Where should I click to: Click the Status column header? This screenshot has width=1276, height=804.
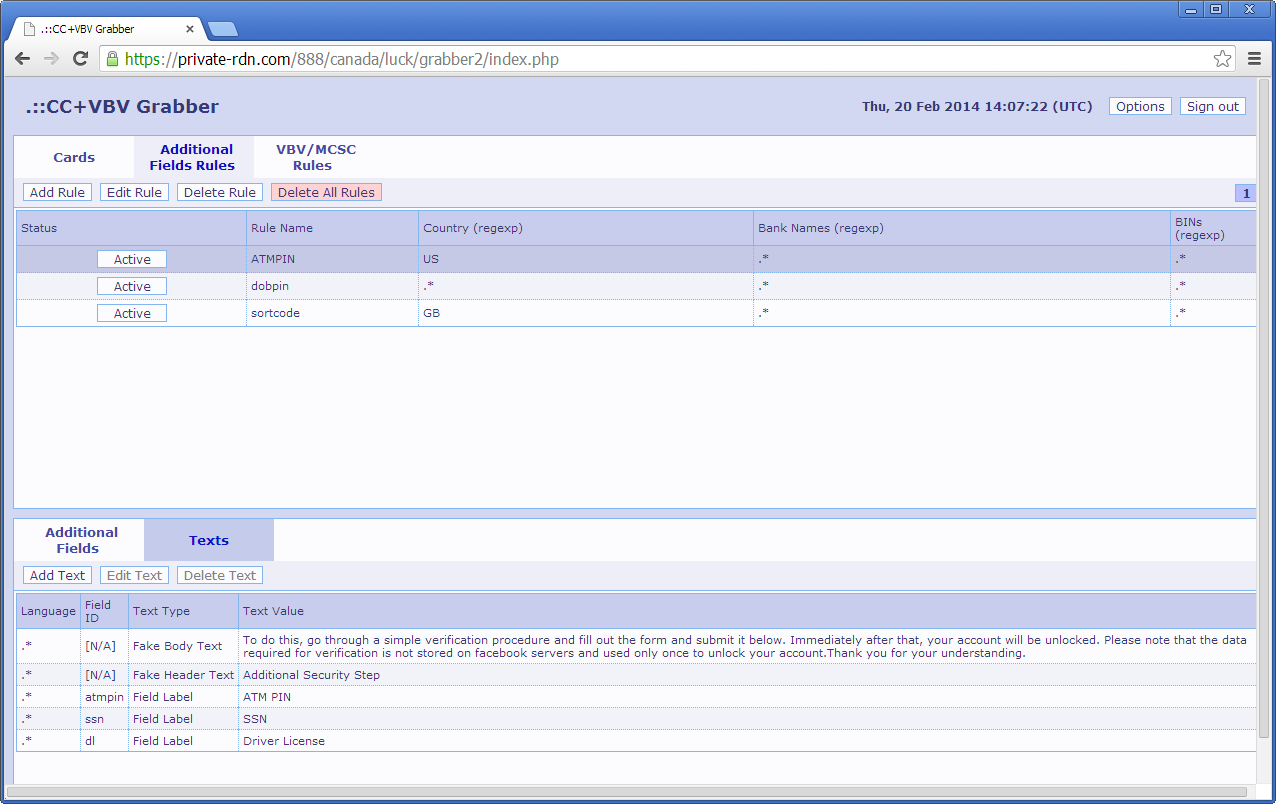[x=131, y=228]
